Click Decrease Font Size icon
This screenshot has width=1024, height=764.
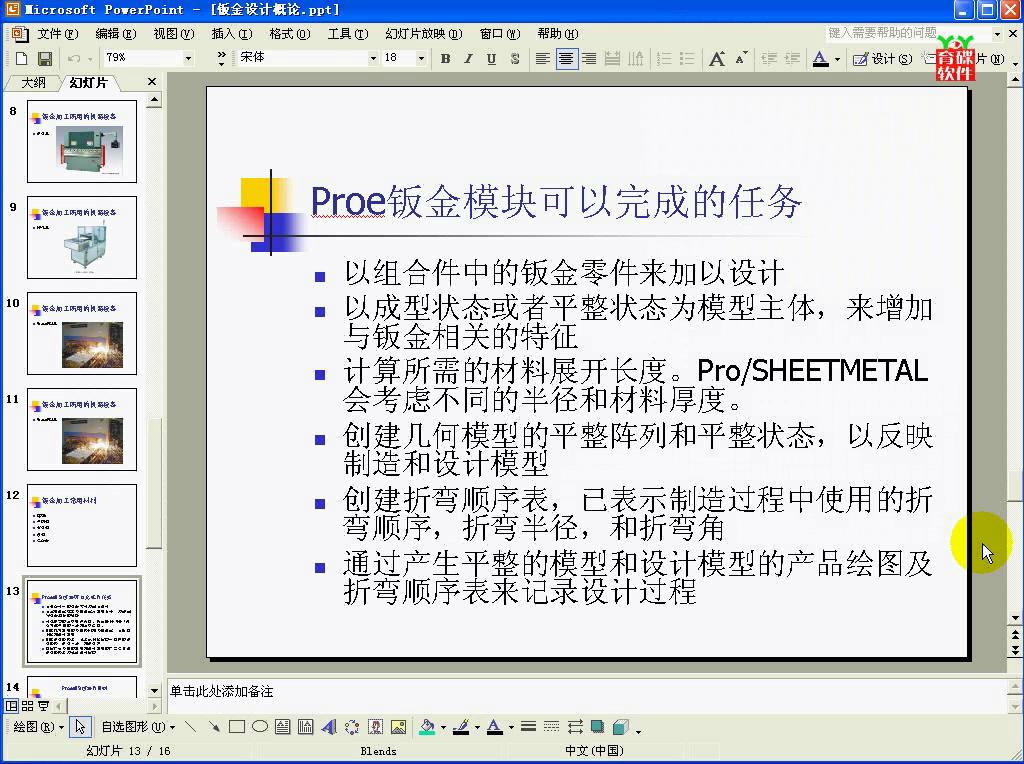pos(741,59)
